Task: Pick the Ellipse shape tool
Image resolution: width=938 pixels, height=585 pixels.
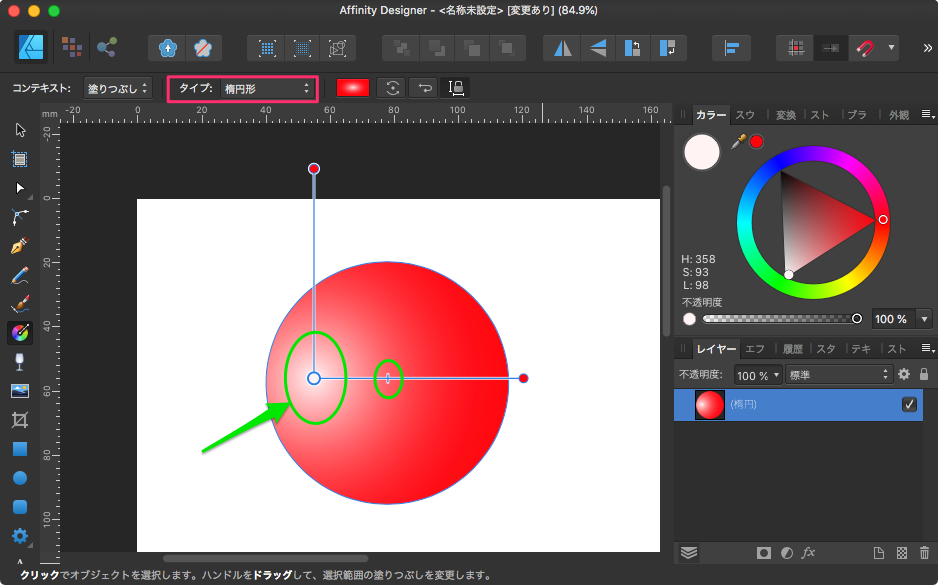Action: click(19, 478)
